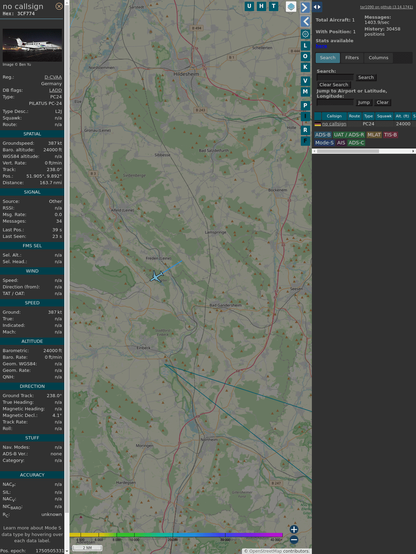Click the Clear Search button
This screenshot has height=554, width=416.
(334, 85)
